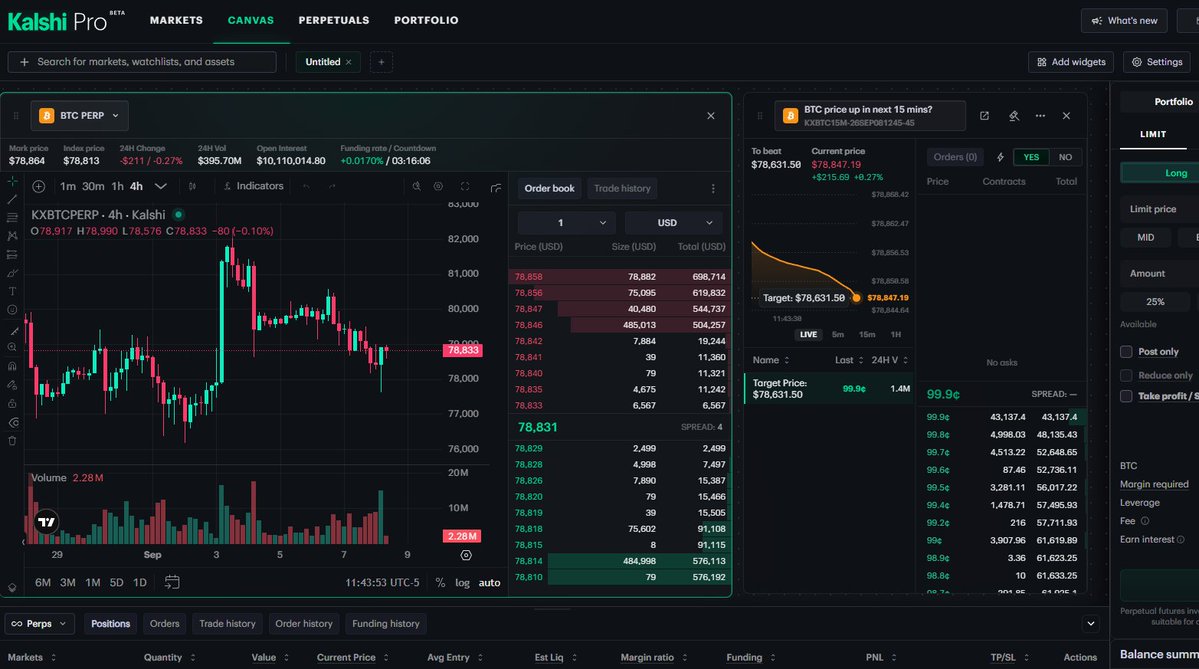Open the TradingView logo on the chart
Image resolution: width=1199 pixels, height=669 pixels.
pyautogui.click(x=47, y=522)
